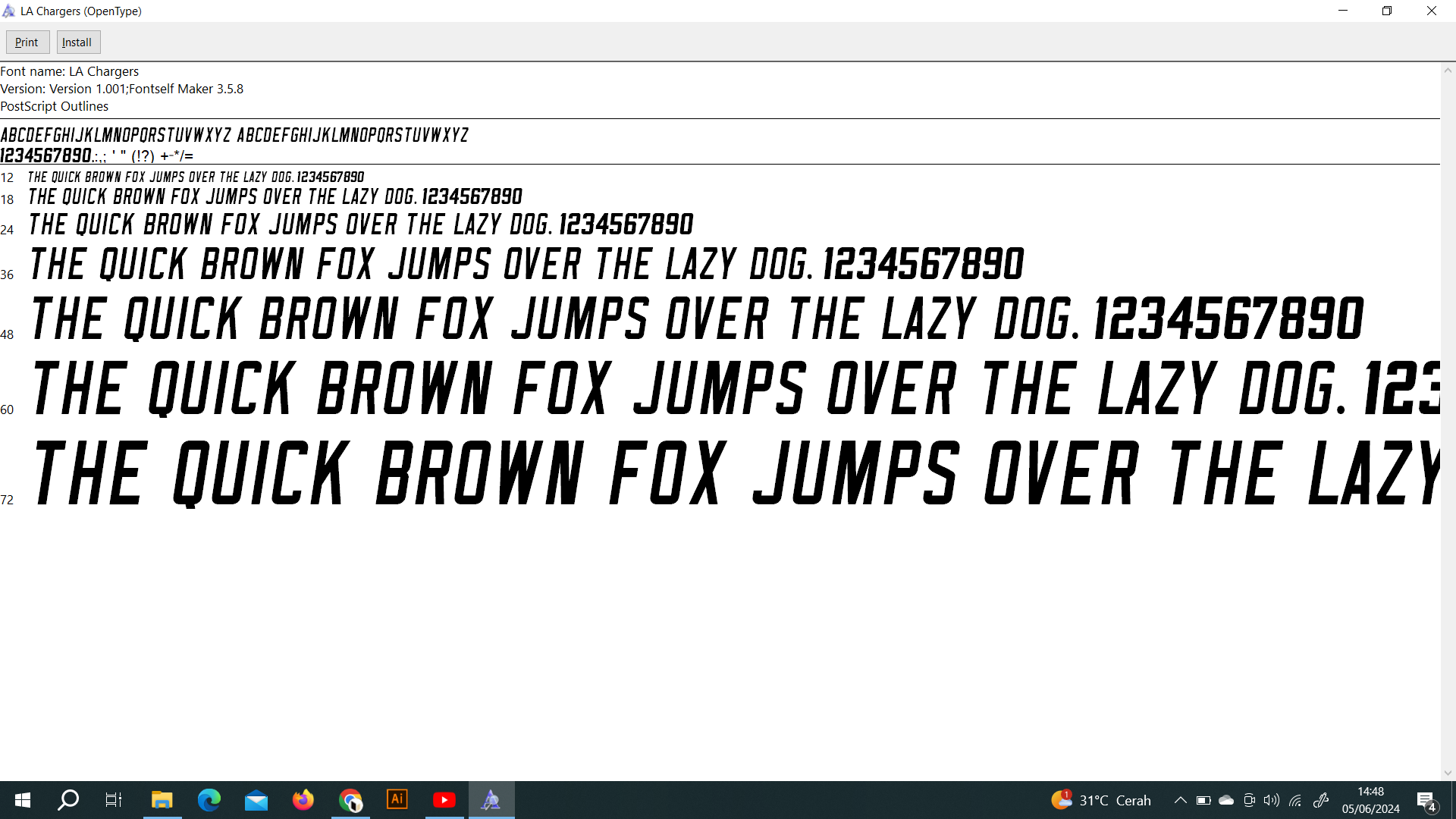Click the Wi-Fi network tray icon
1456x819 pixels.
click(1295, 800)
